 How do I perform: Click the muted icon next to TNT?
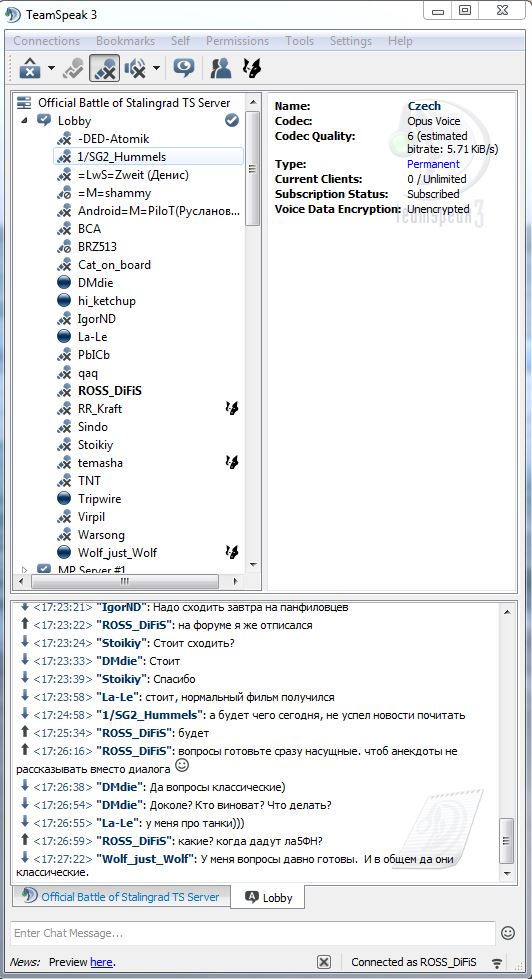pyautogui.click(x=64, y=481)
